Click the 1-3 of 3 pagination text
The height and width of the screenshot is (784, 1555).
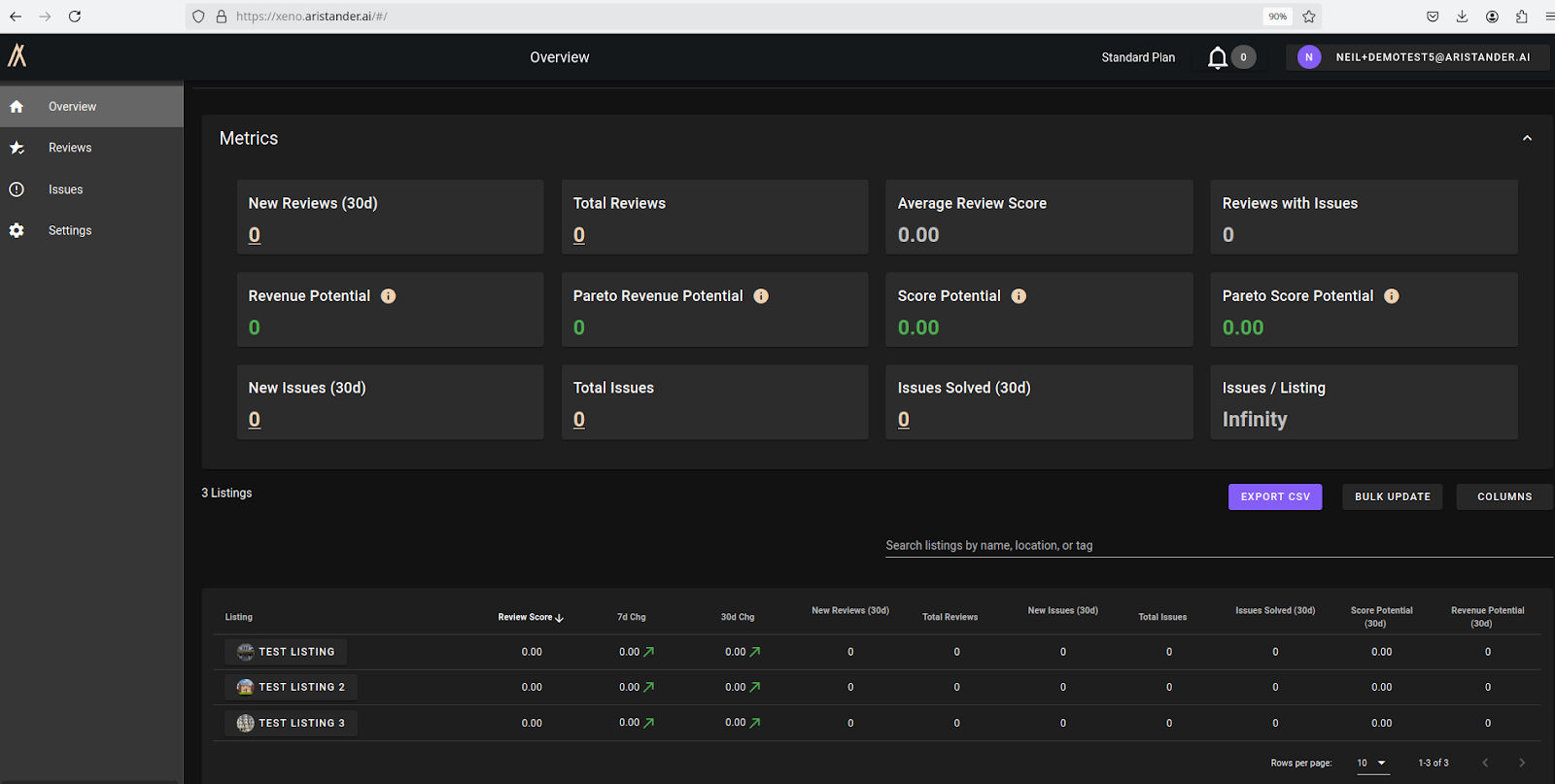[1434, 763]
